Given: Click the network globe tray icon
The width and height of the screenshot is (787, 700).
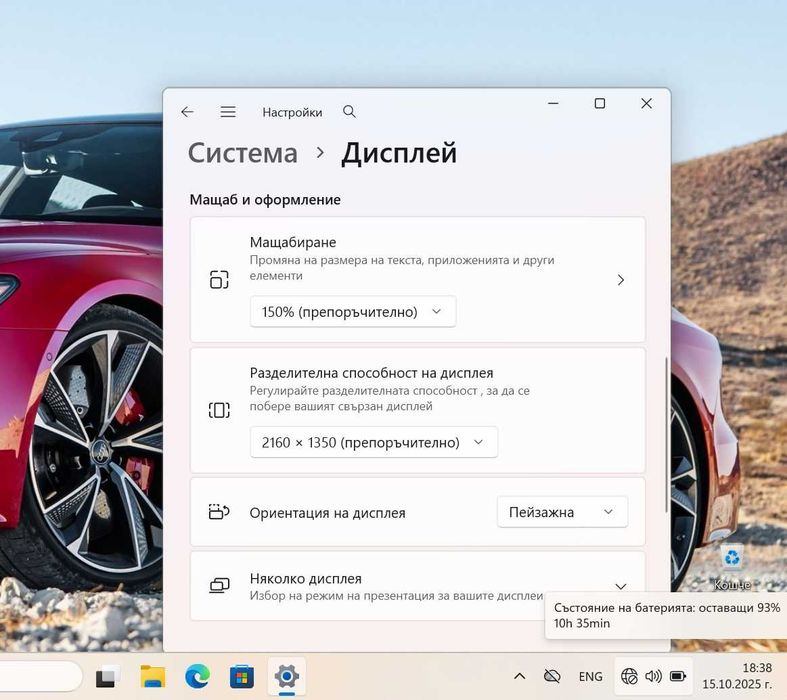Looking at the screenshot, I should [629, 676].
